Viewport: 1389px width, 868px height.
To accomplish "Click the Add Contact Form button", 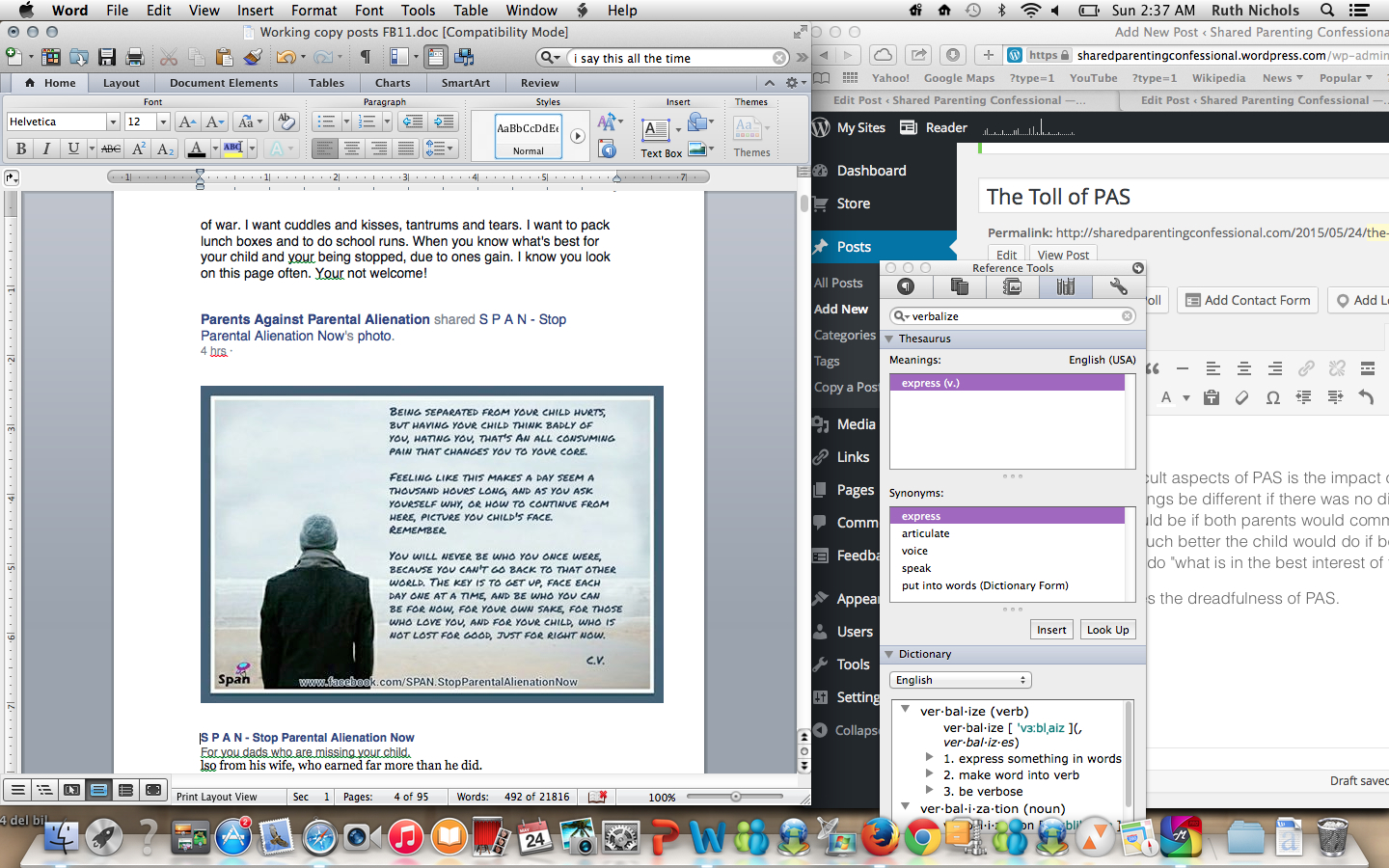I will point(1247,300).
